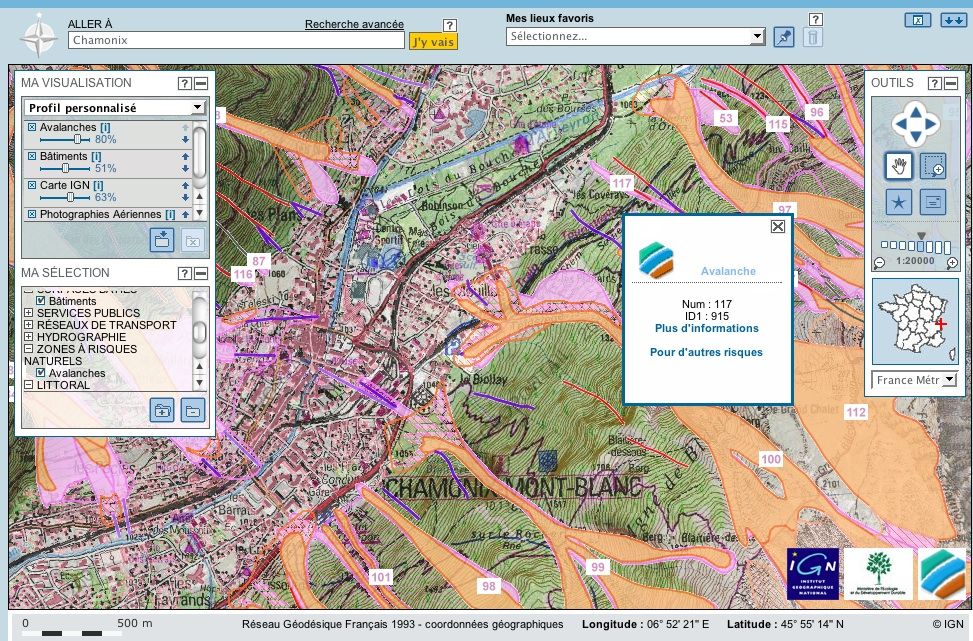Click the Chamonix search input field
The width and height of the screenshot is (973, 641).
pos(236,40)
